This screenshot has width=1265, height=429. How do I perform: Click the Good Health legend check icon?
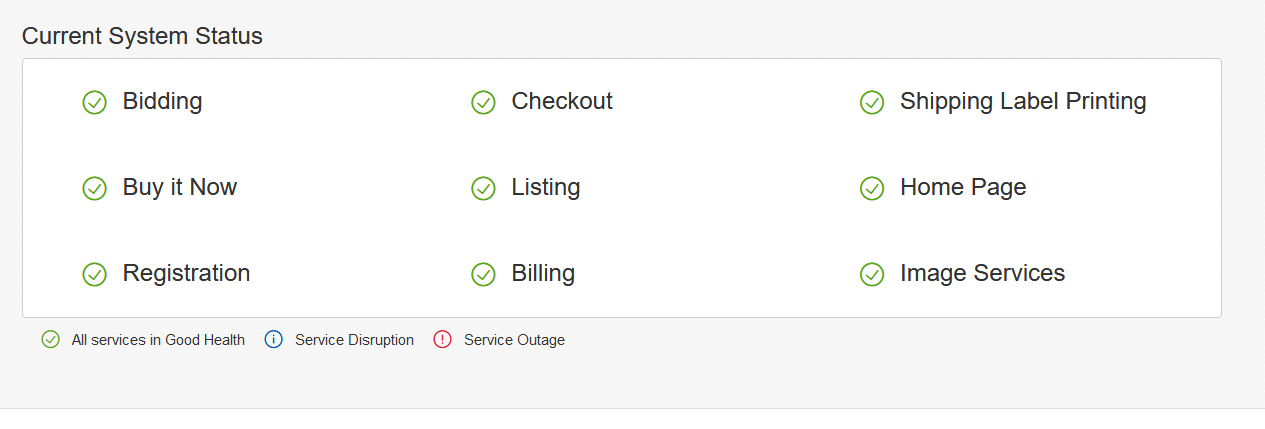click(x=51, y=340)
